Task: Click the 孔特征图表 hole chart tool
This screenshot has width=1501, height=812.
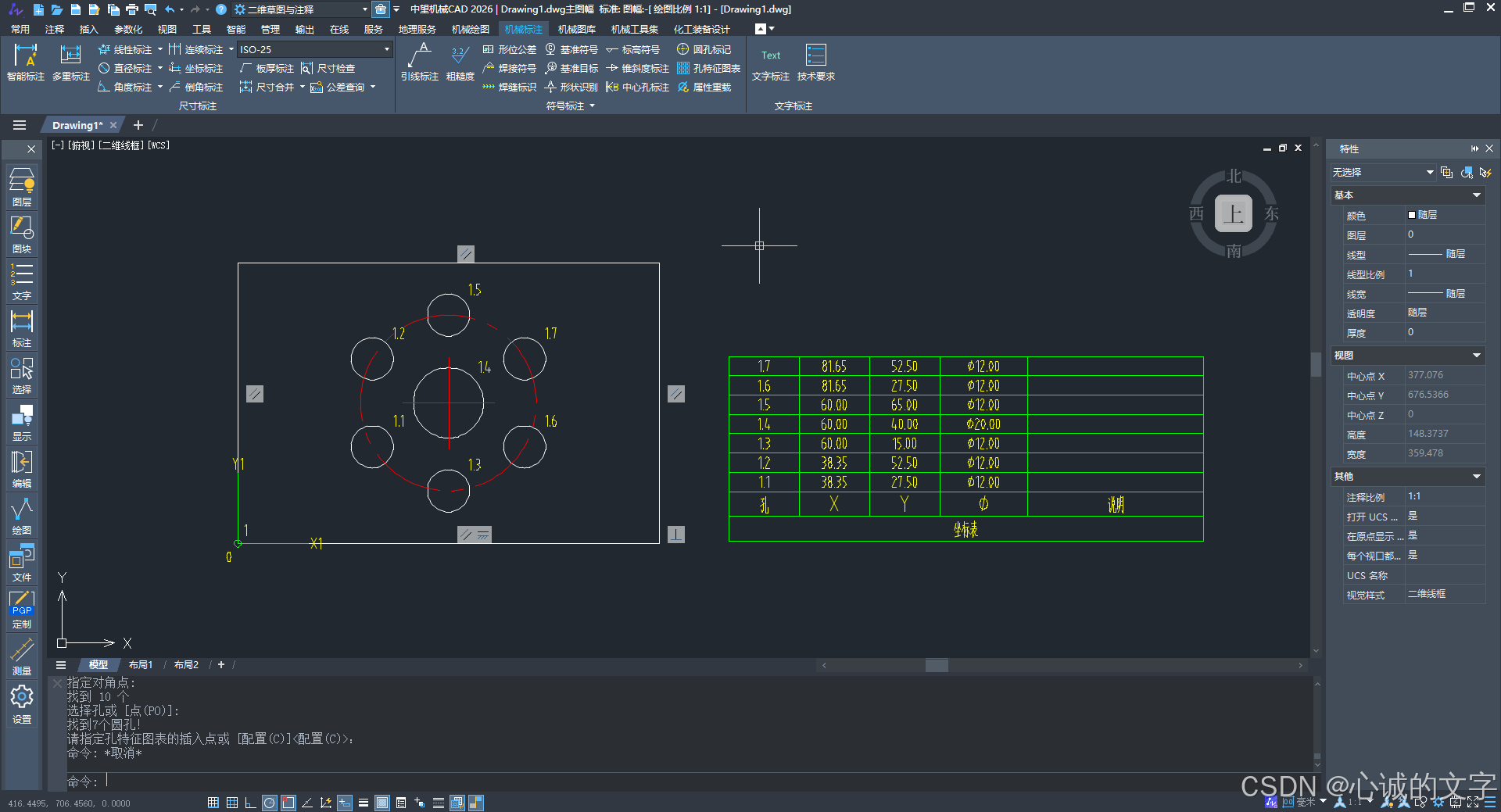Action: click(x=708, y=68)
